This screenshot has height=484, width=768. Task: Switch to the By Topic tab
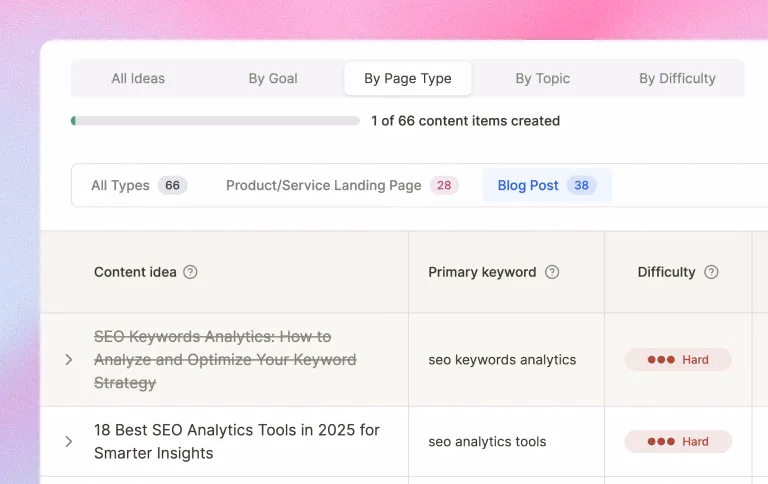pos(542,78)
